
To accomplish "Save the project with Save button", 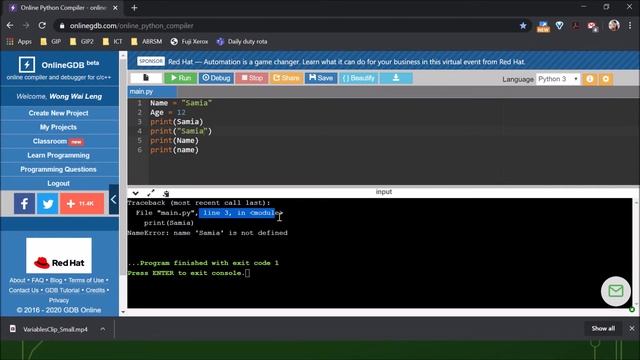I will click(x=321, y=78).
